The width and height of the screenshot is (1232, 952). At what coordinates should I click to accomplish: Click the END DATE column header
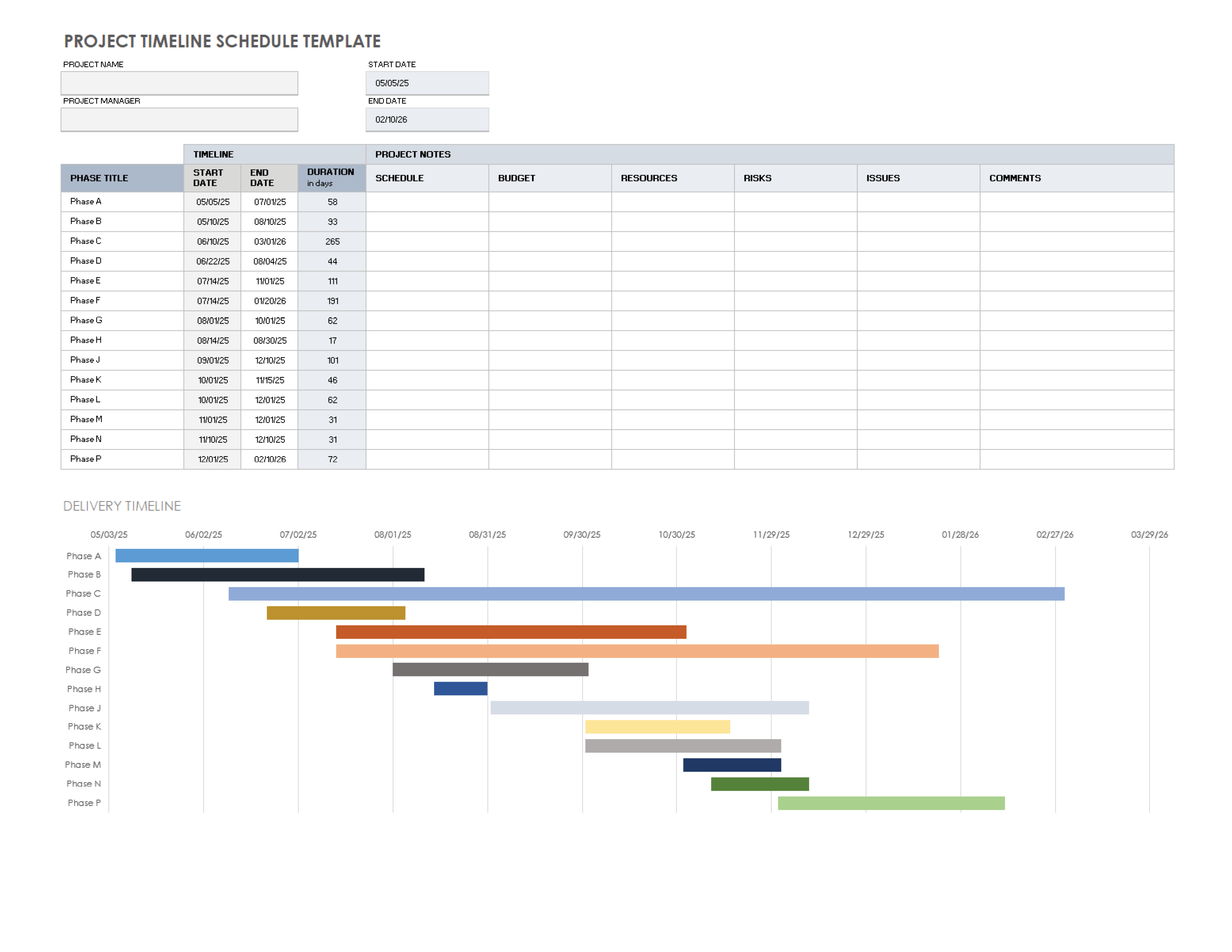(269, 178)
